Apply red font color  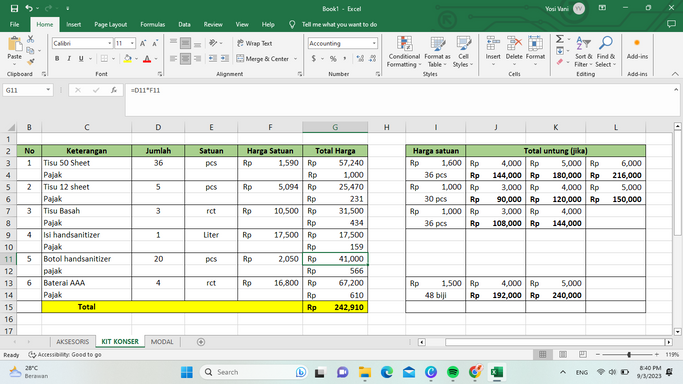tap(147, 59)
